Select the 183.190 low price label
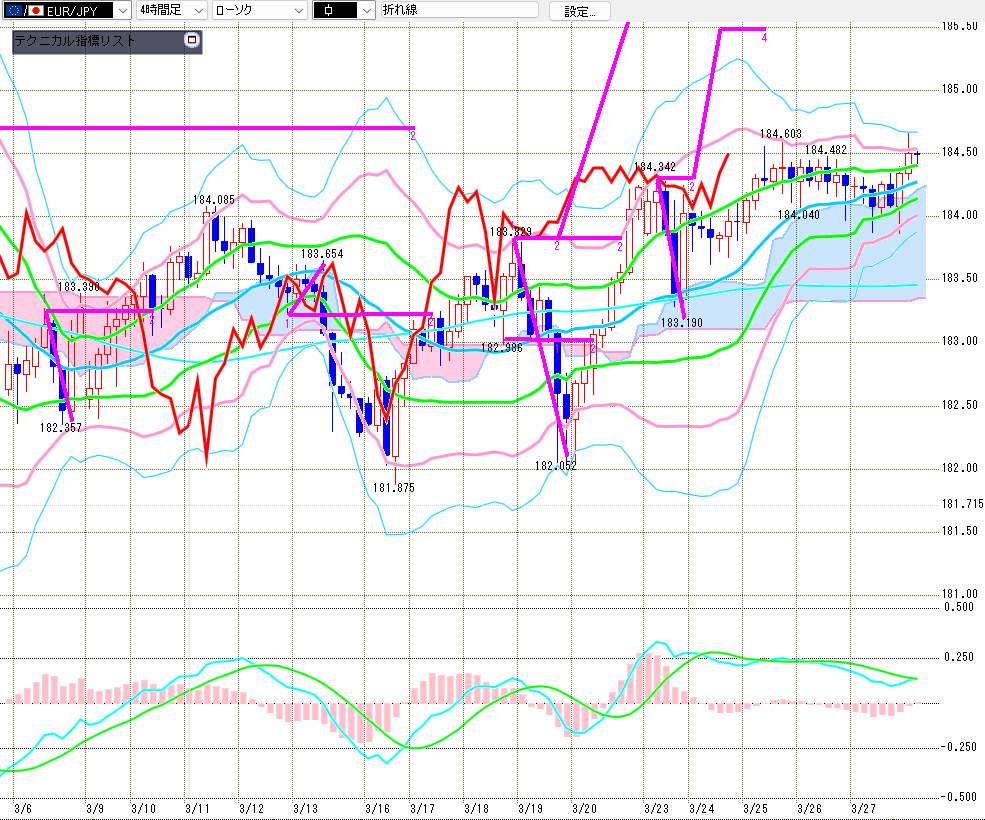Viewport: 985px width, 820px height. coord(683,324)
